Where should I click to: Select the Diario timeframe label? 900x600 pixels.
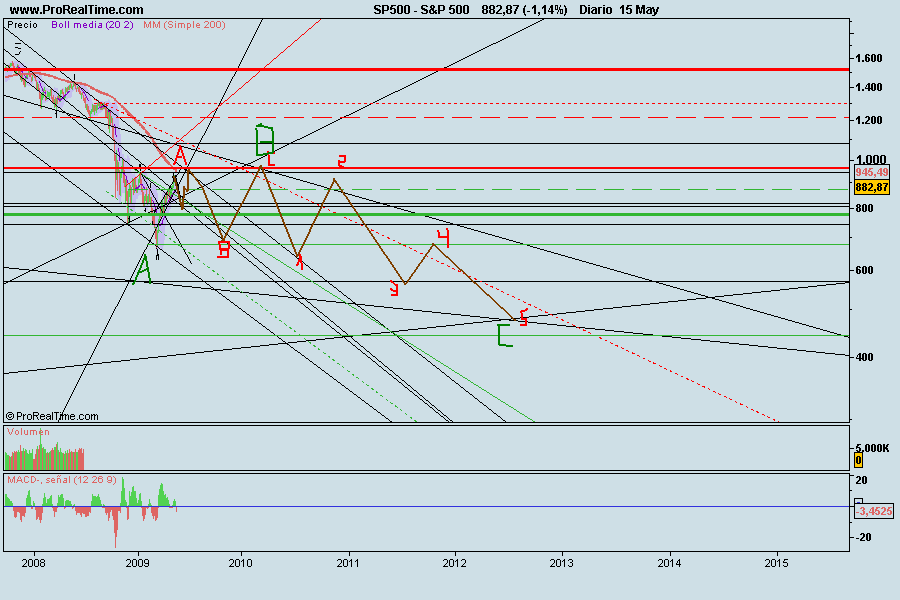click(595, 10)
